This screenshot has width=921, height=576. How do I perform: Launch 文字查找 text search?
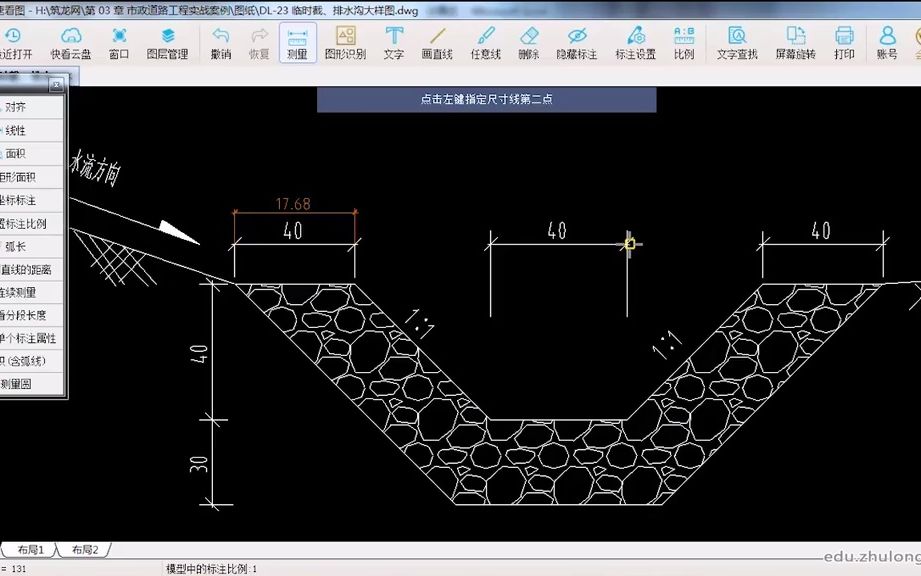[739, 42]
